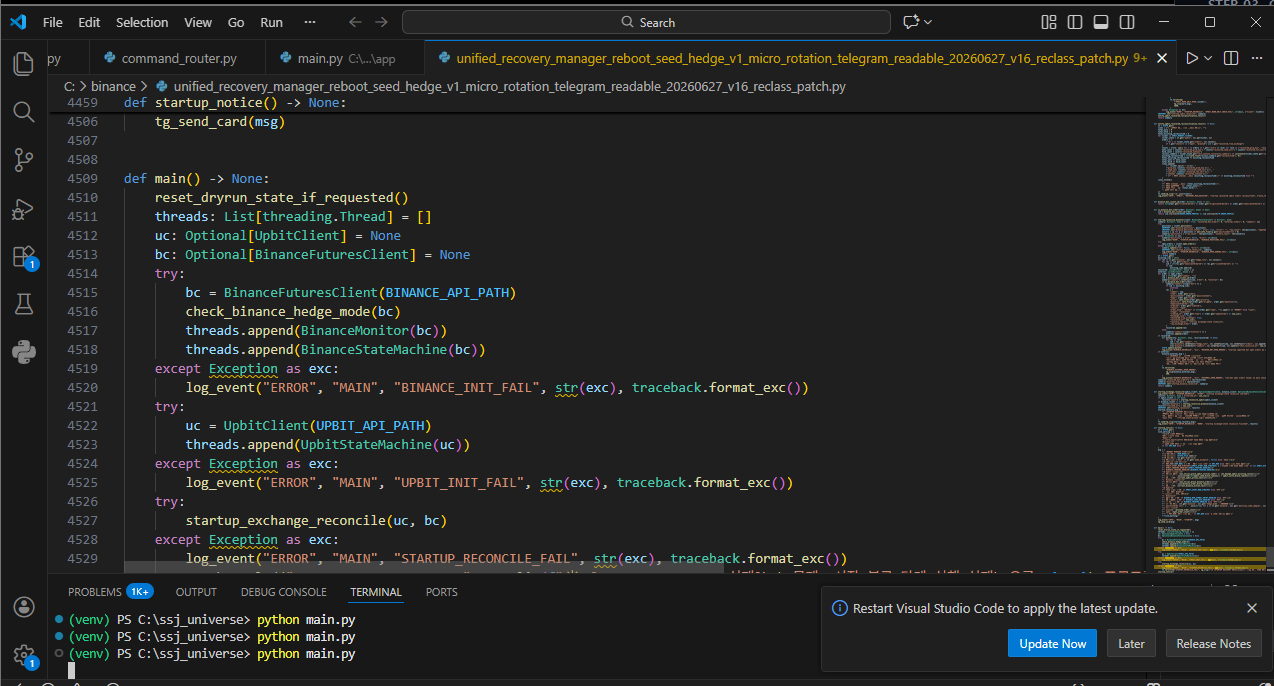Click "BINANCE_INIT_FAIL" string in code
Image resolution: width=1274 pixels, height=686 pixels.
[x=469, y=387]
